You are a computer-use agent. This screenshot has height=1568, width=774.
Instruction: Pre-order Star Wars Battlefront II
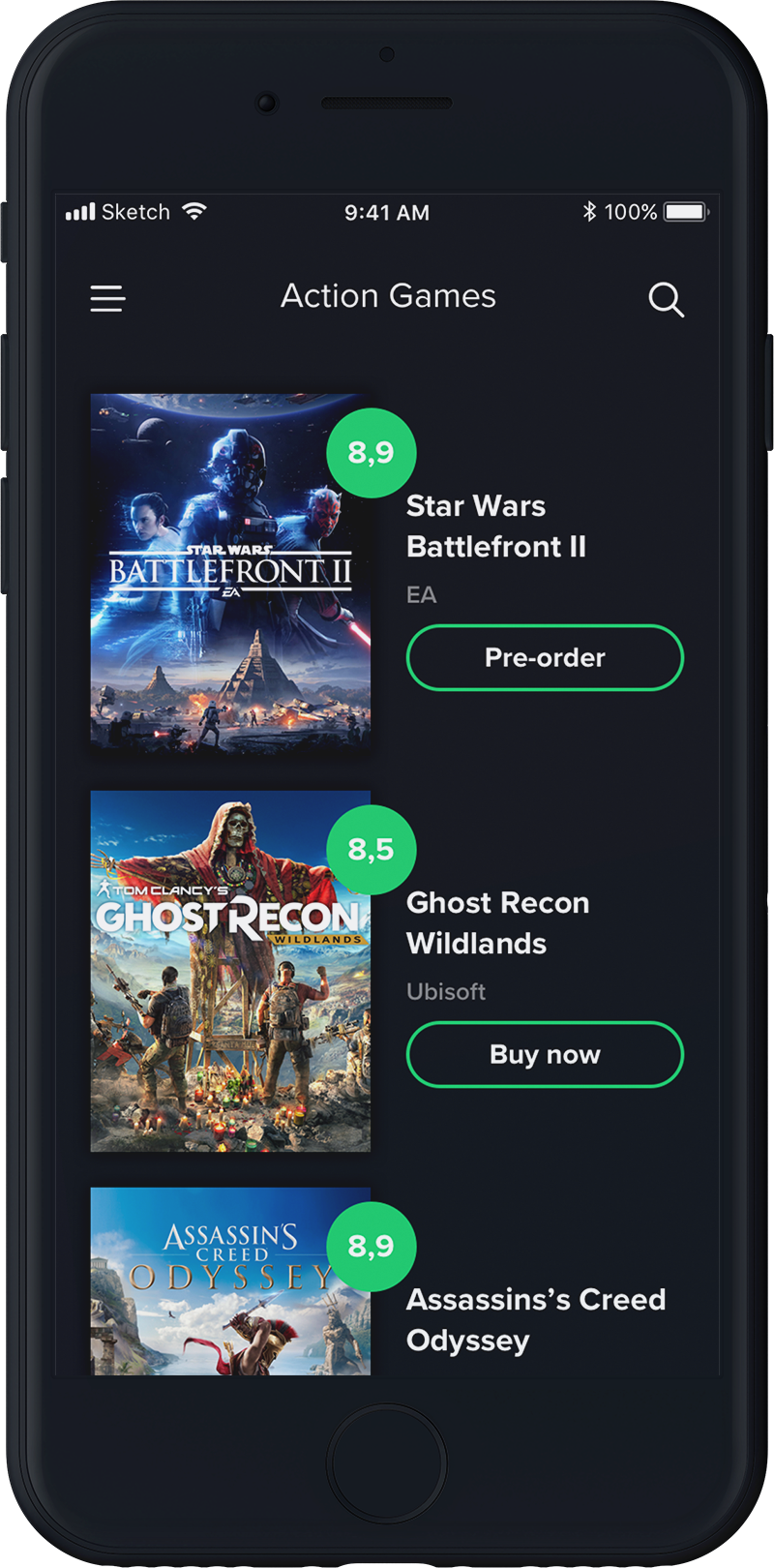click(x=545, y=657)
